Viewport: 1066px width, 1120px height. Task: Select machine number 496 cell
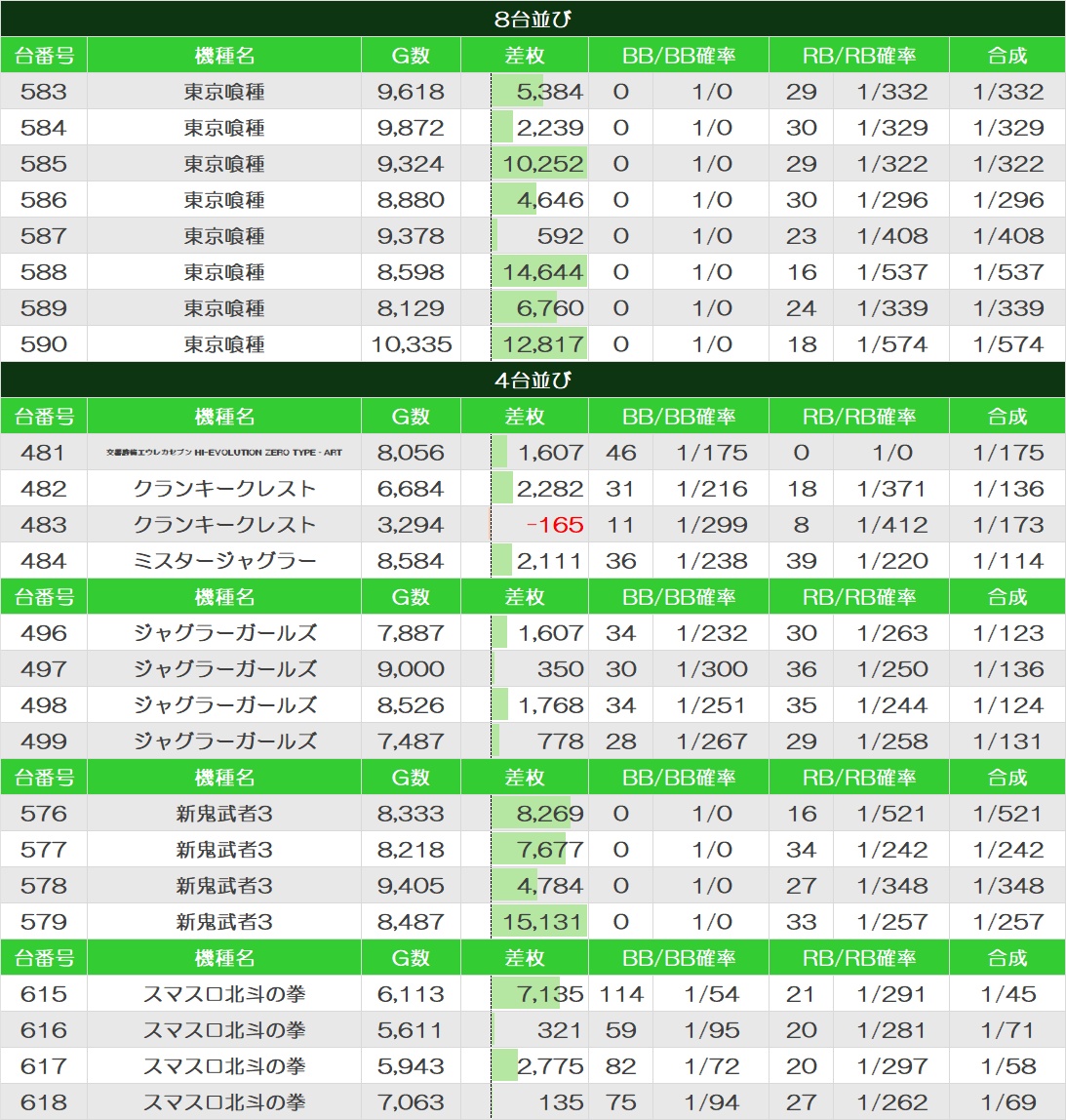[x=44, y=633]
